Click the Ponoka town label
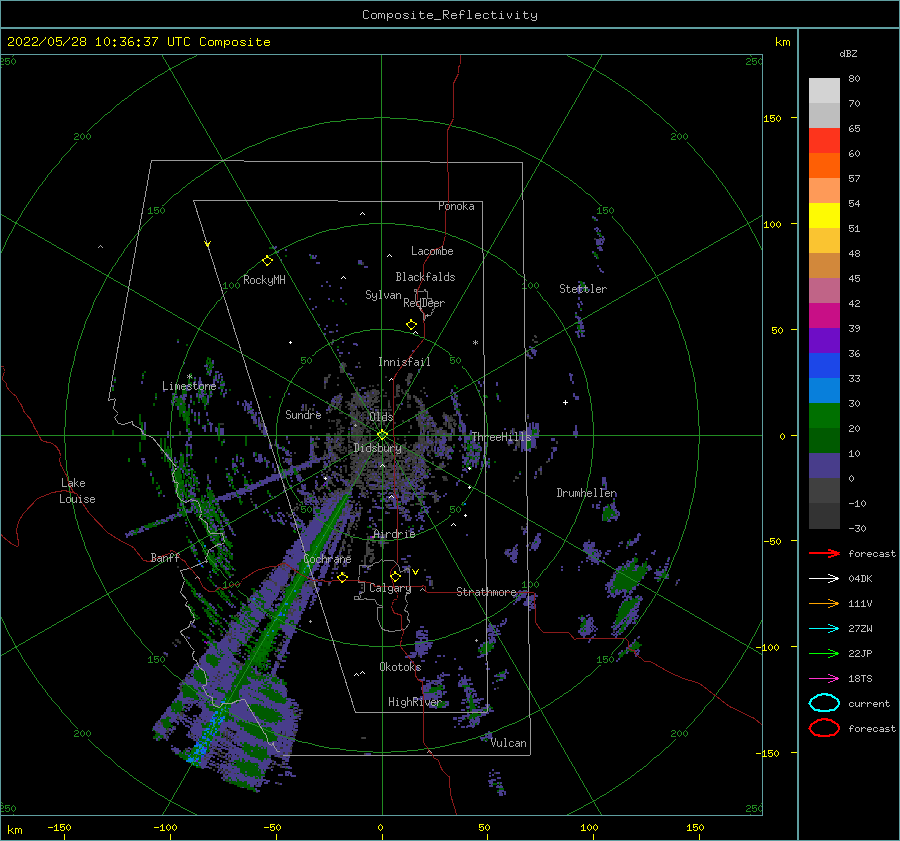This screenshot has width=900, height=841. [456, 206]
